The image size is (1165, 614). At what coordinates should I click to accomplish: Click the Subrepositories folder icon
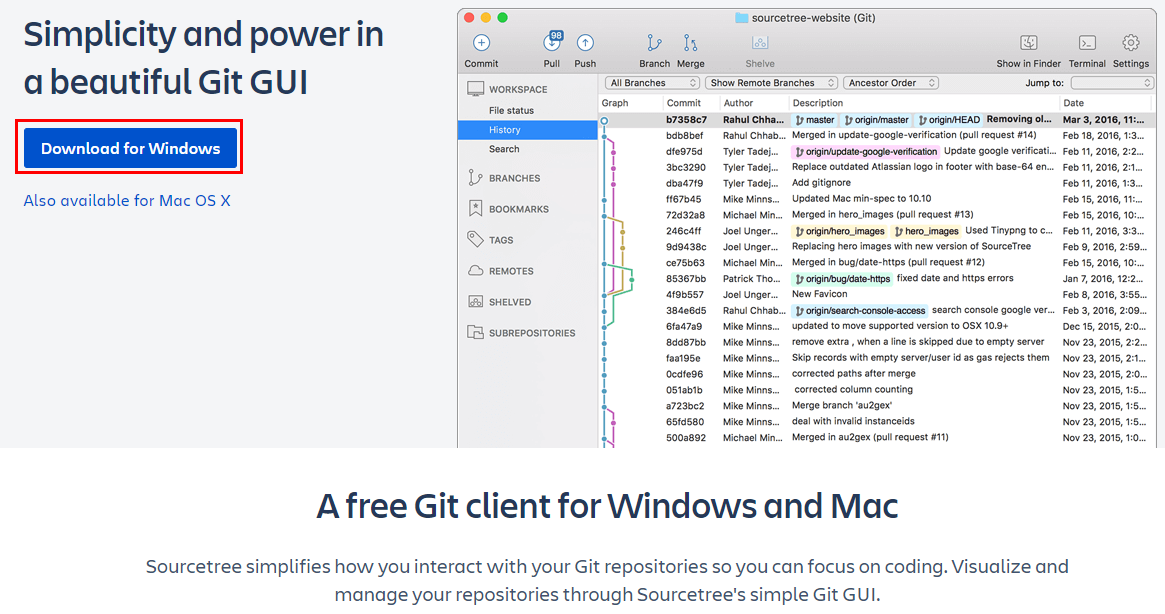click(x=476, y=332)
